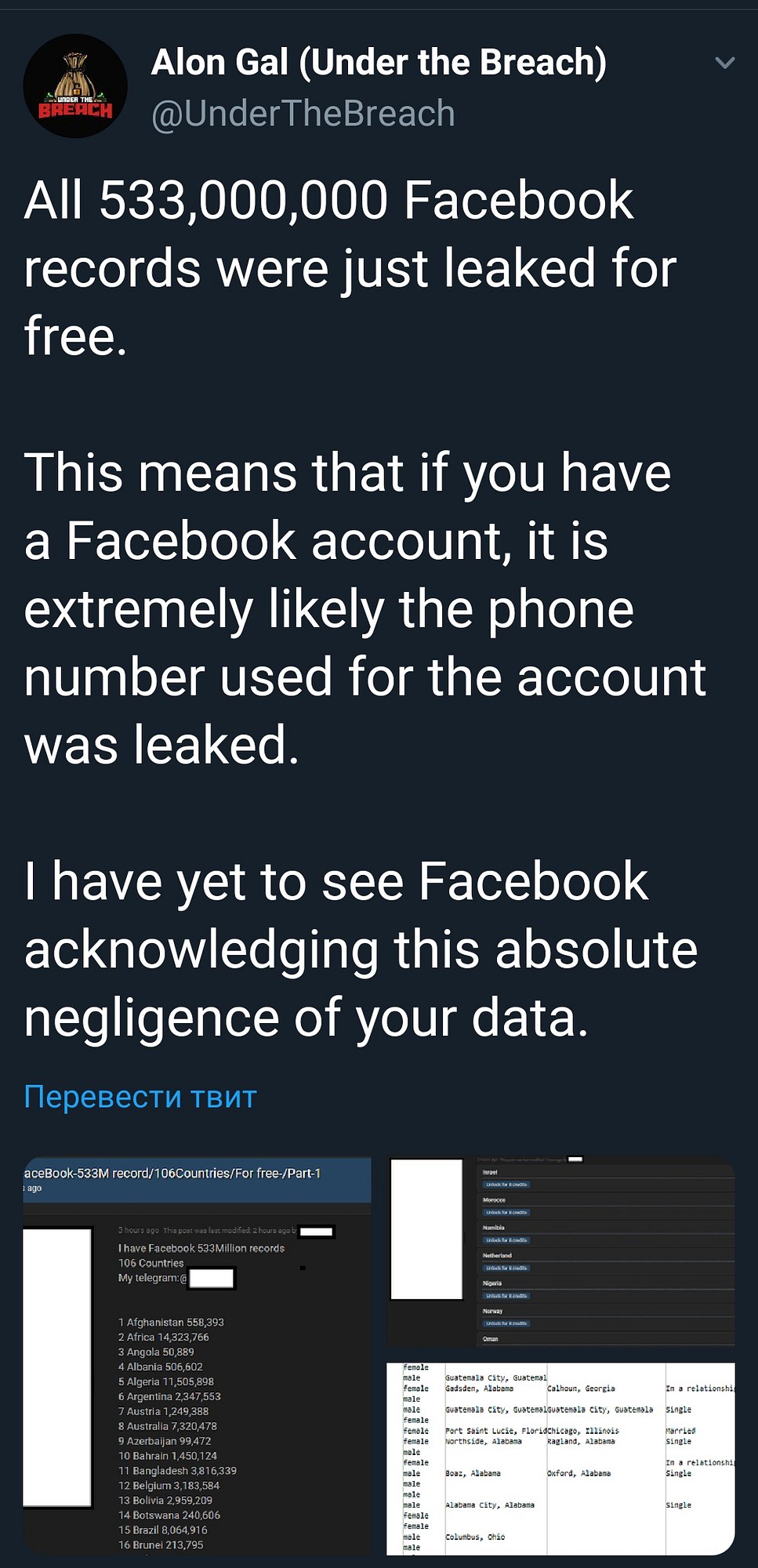Open the unlock-credits country list image

click(561, 1251)
